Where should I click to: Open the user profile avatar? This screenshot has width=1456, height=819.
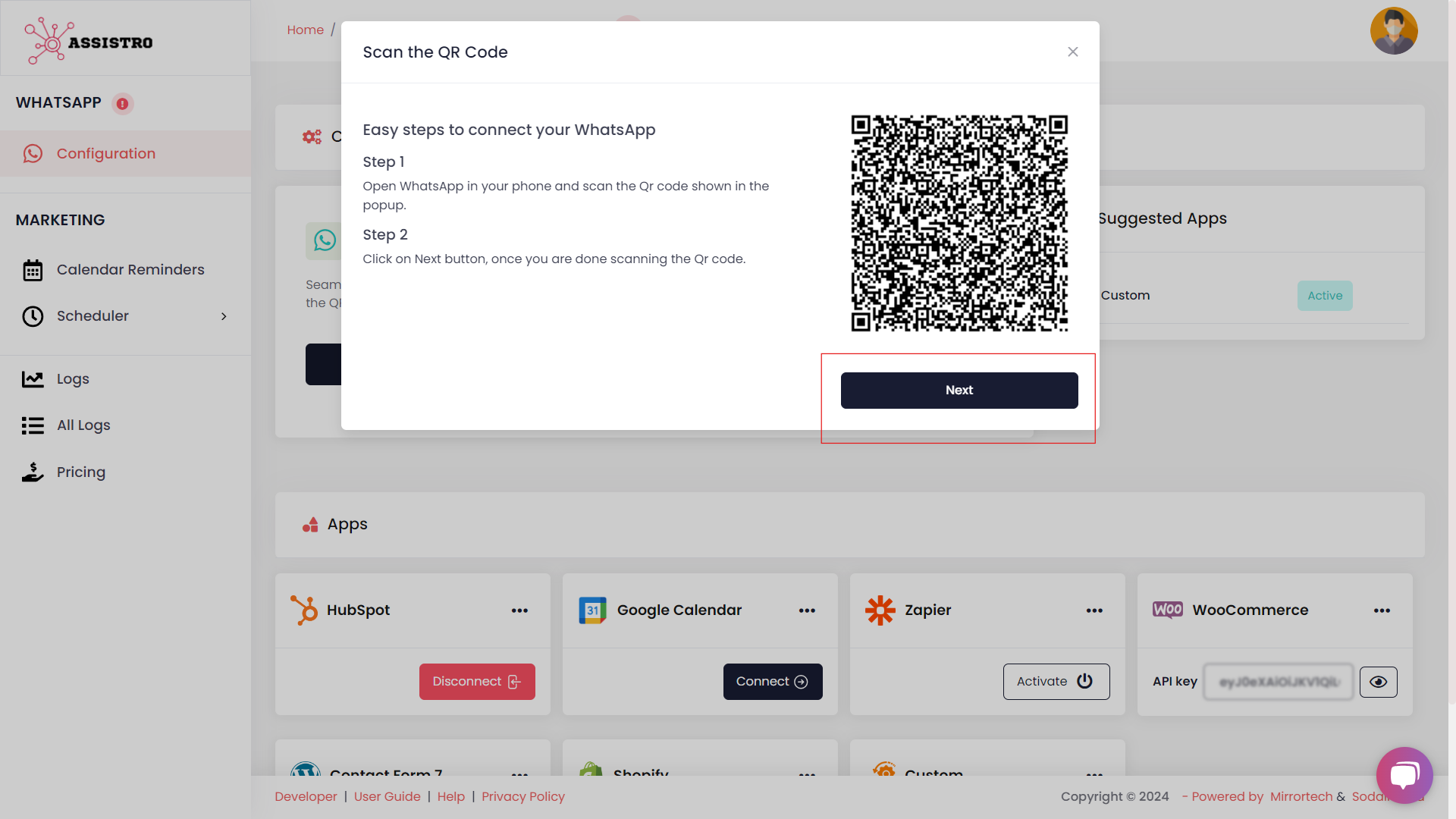click(x=1393, y=31)
